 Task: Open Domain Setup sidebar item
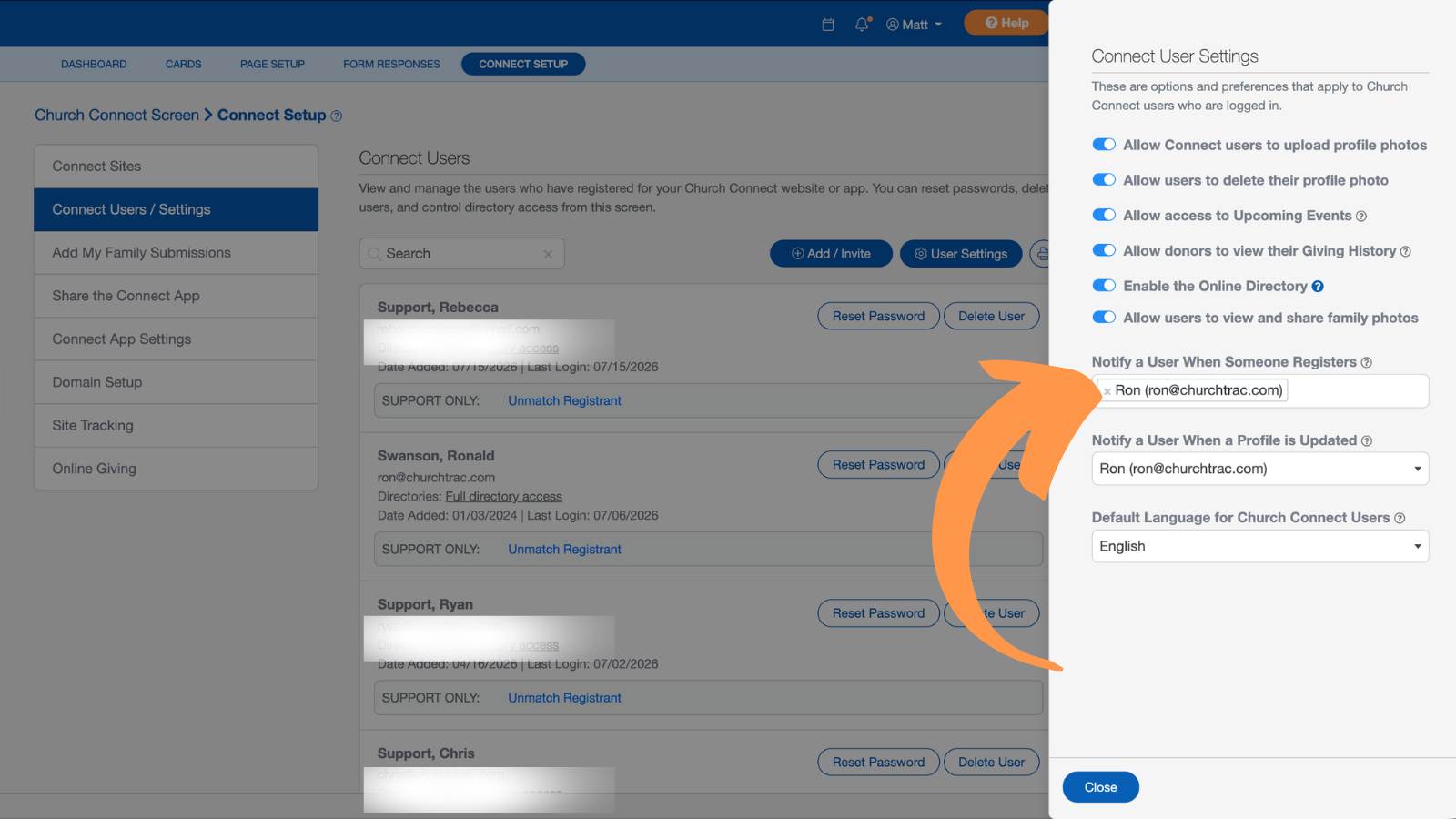click(176, 382)
